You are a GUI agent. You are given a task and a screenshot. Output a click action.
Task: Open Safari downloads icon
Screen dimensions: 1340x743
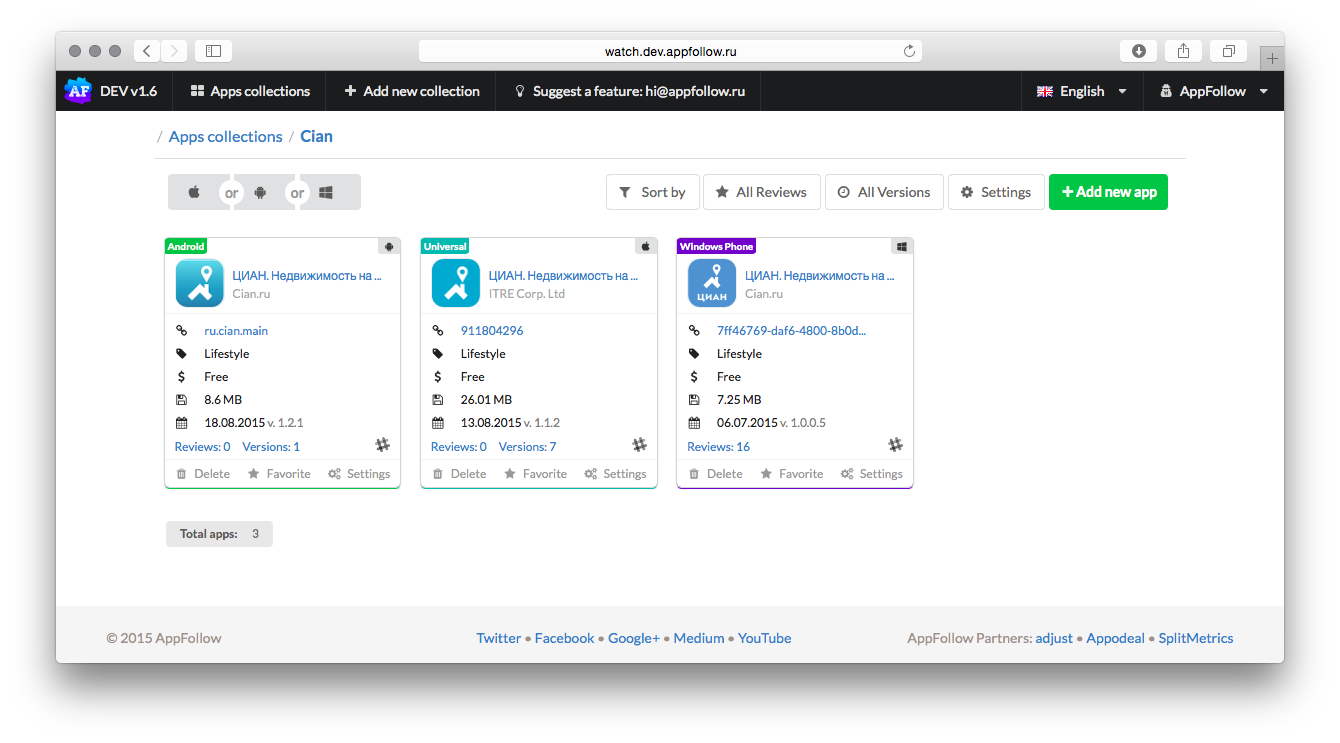(x=1138, y=51)
